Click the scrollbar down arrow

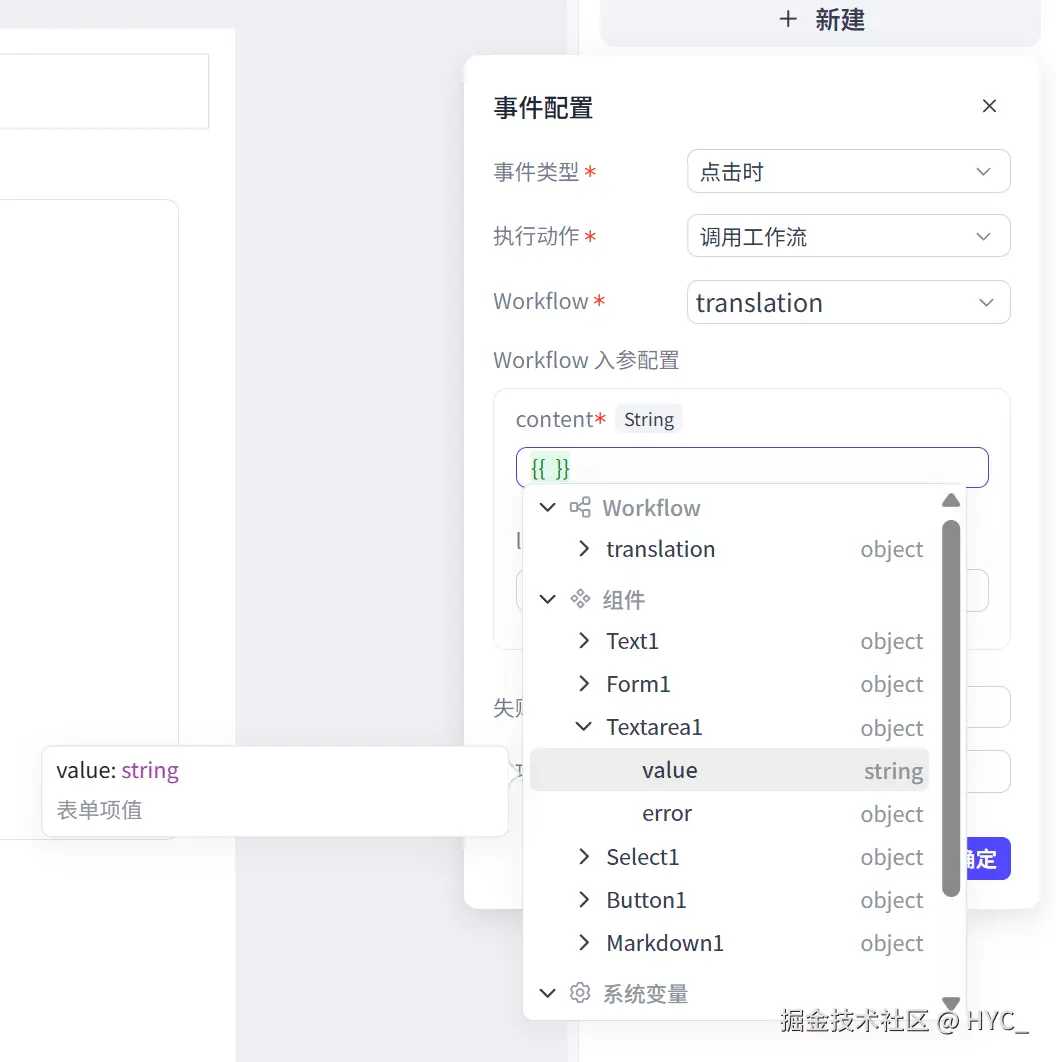click(951, 1003)
